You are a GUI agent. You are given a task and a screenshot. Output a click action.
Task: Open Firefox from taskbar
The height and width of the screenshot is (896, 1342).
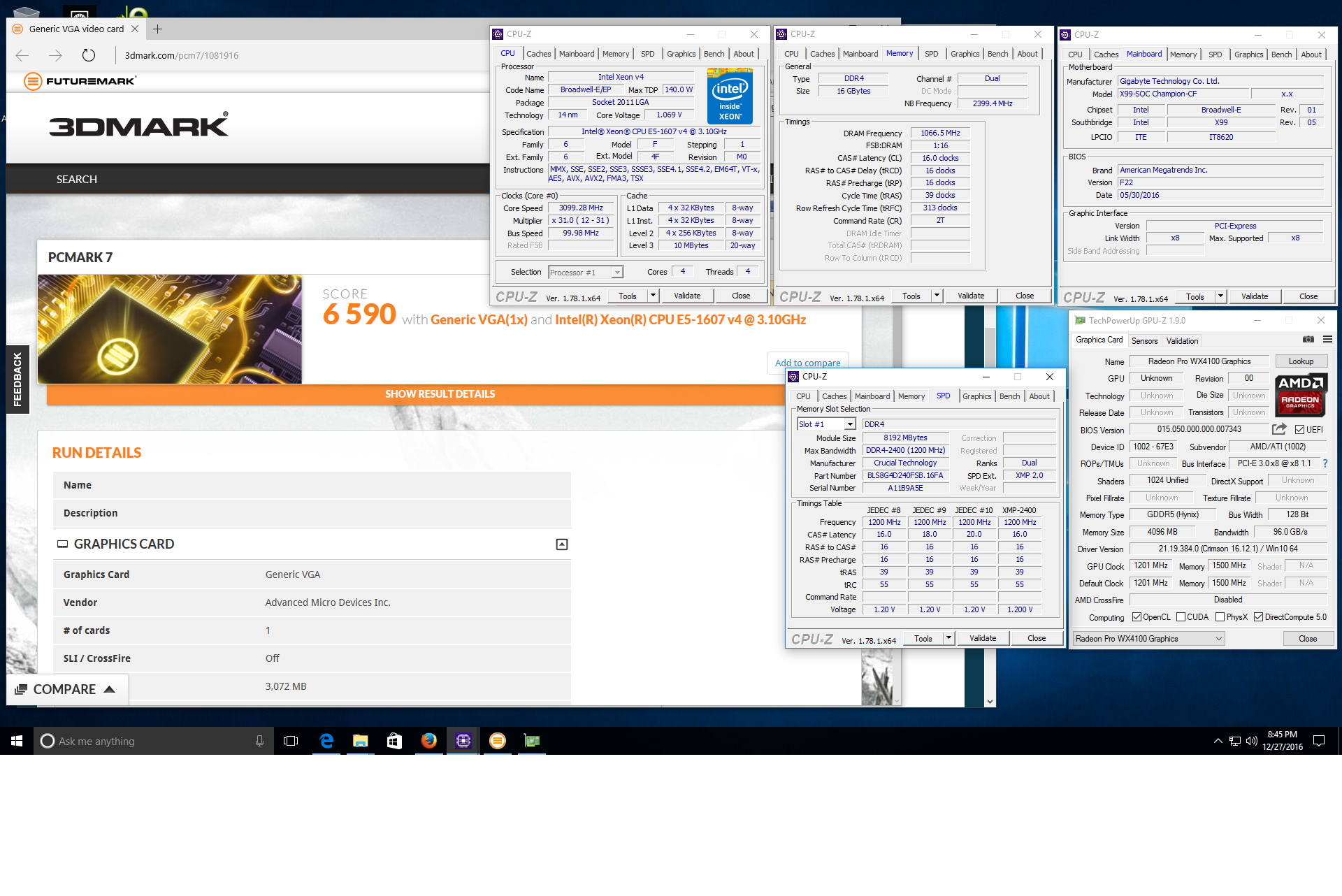pos(429,741)
